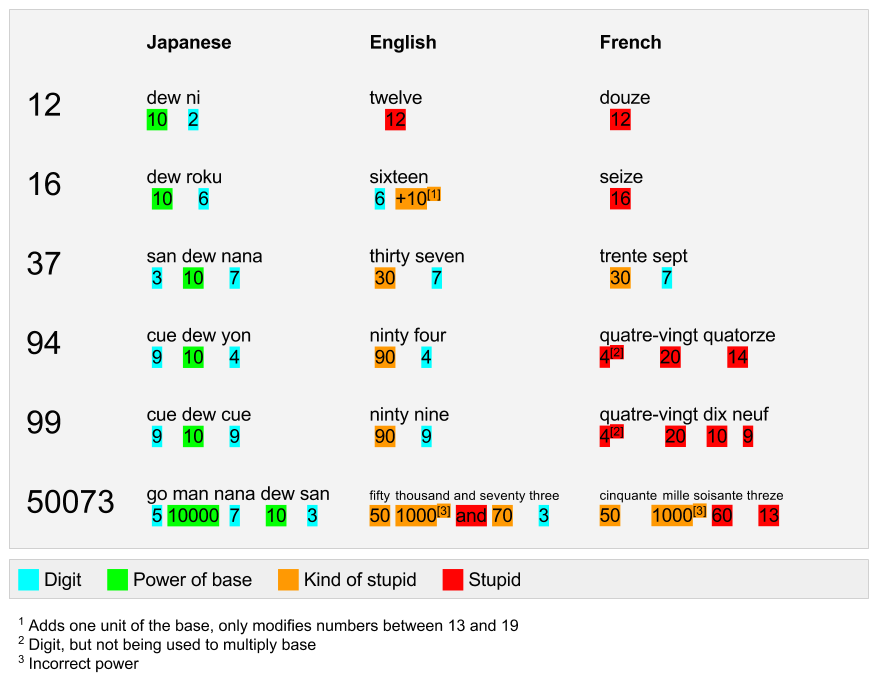Click the orange 30 under trente
The image size is (882, 690).
coord(620,278)
